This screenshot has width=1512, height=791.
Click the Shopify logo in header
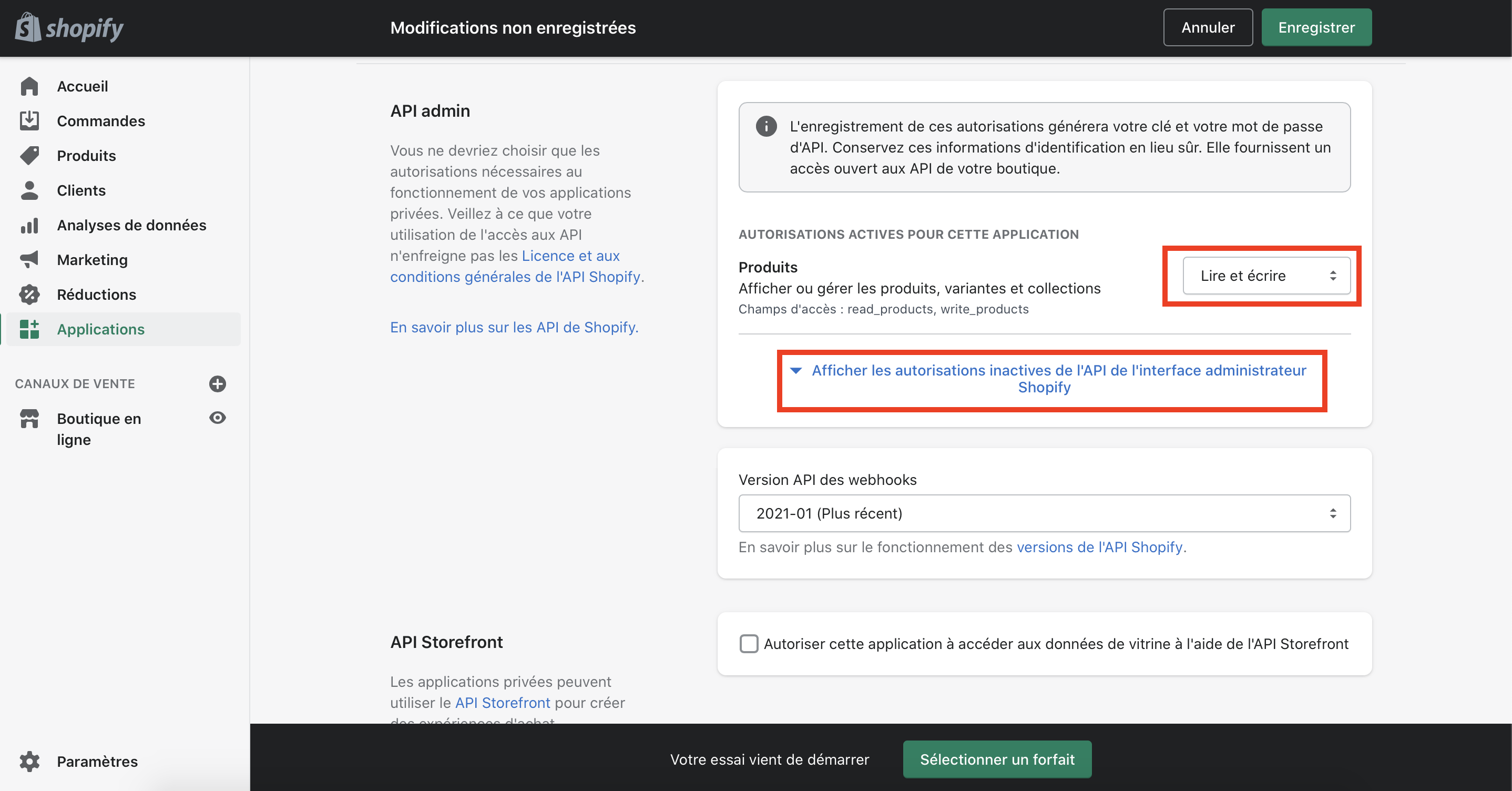click(69, 27)
